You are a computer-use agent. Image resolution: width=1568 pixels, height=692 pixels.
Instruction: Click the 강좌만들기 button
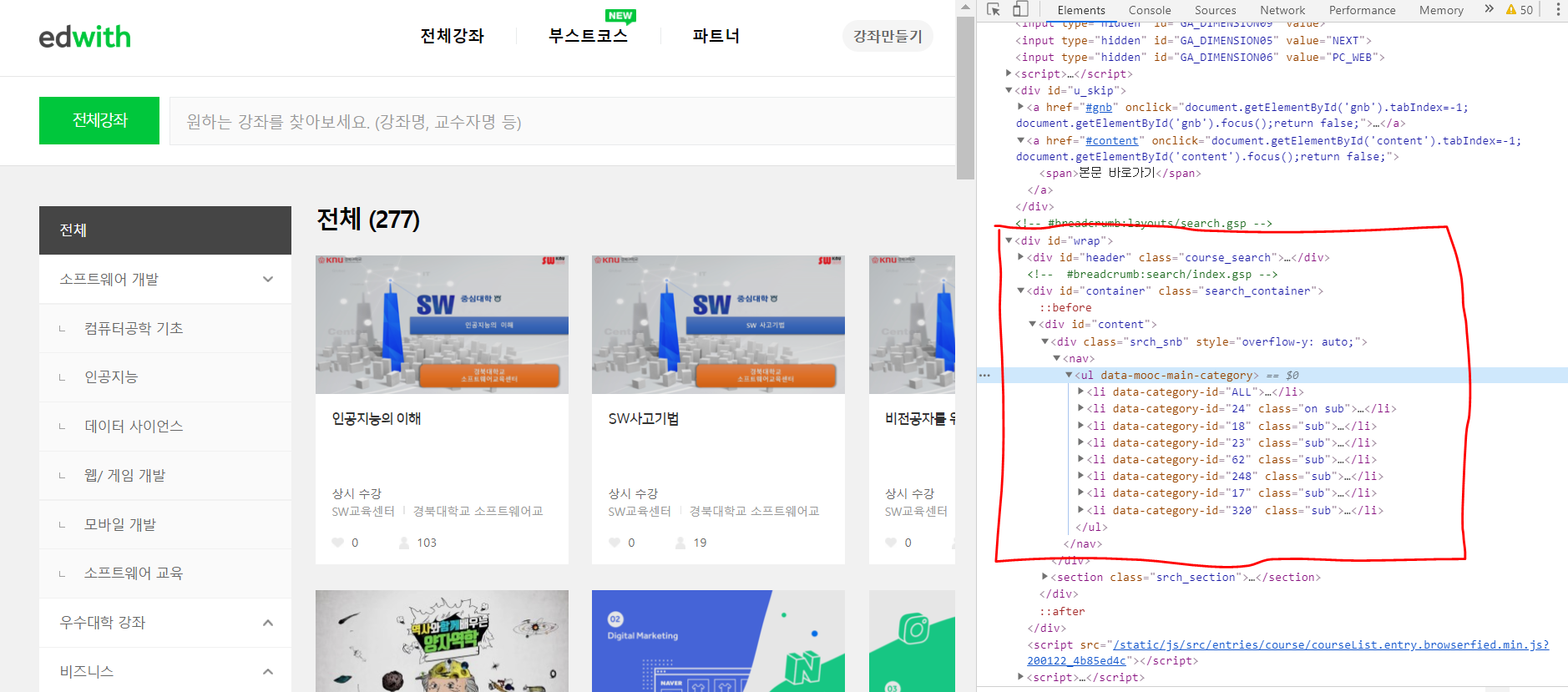click(x=888, y=36)
